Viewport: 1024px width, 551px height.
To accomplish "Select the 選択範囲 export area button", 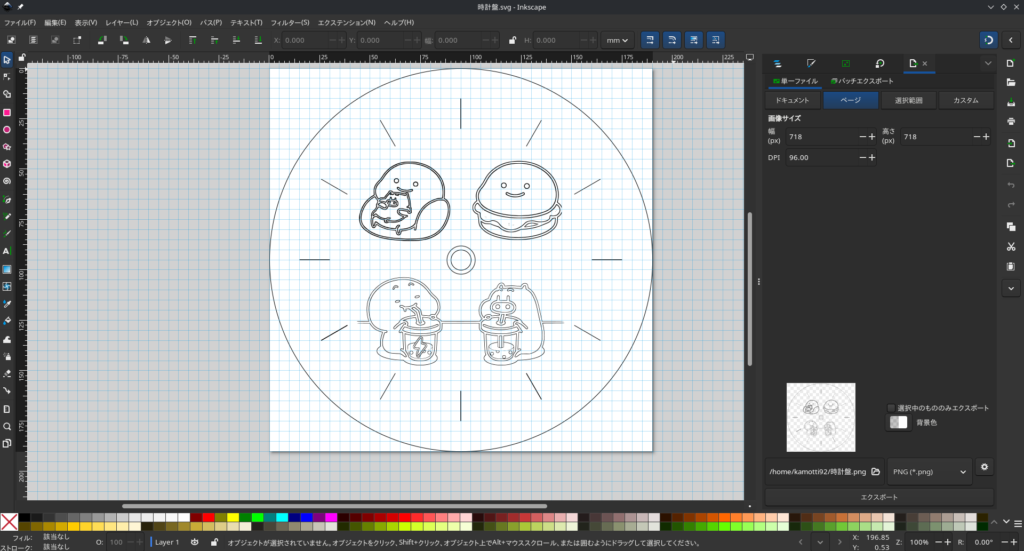I will (908, 101).
